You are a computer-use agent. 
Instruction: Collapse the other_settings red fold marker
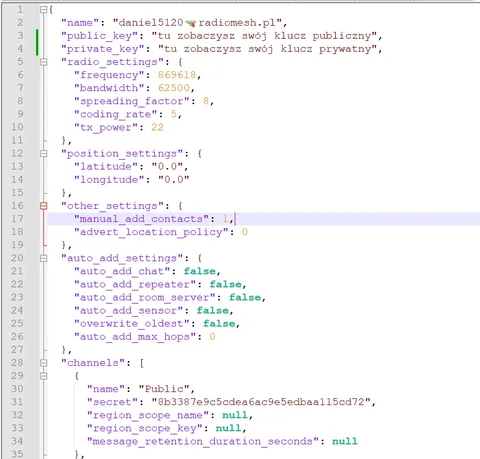43,206
